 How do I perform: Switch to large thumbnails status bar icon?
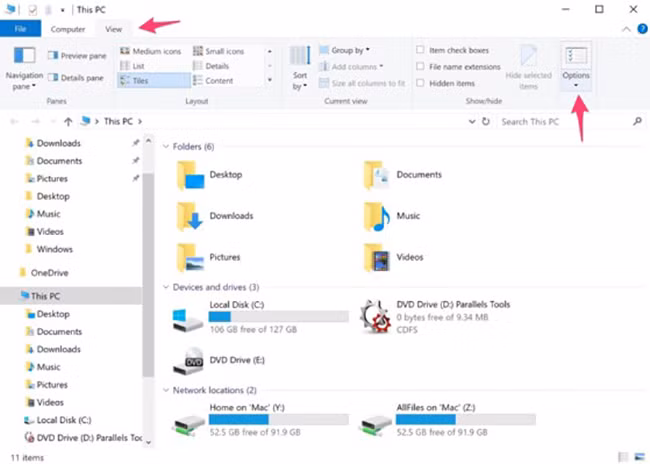tap(639, 457)
